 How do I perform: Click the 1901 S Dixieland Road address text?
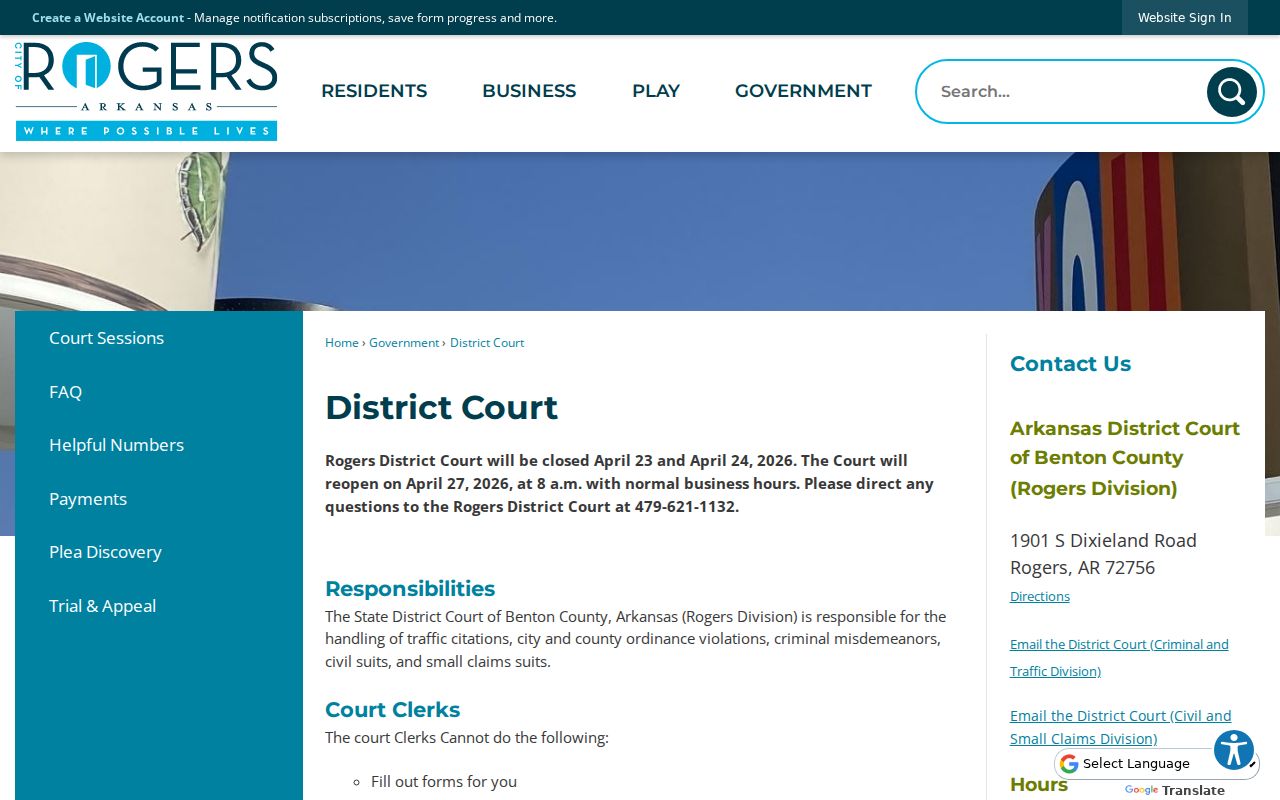click(1103, 540)
